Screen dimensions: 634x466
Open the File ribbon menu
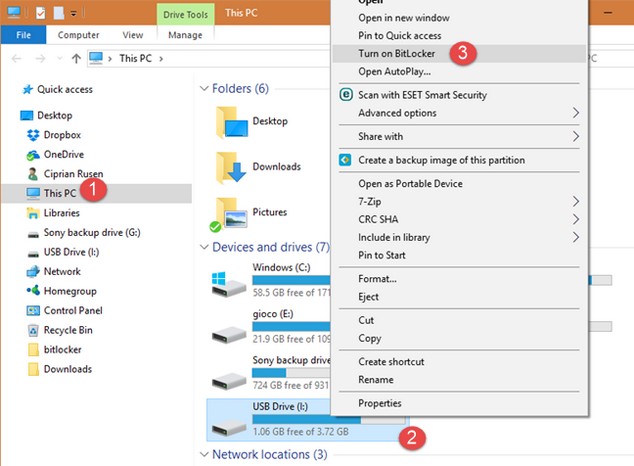tap(22, 35)
